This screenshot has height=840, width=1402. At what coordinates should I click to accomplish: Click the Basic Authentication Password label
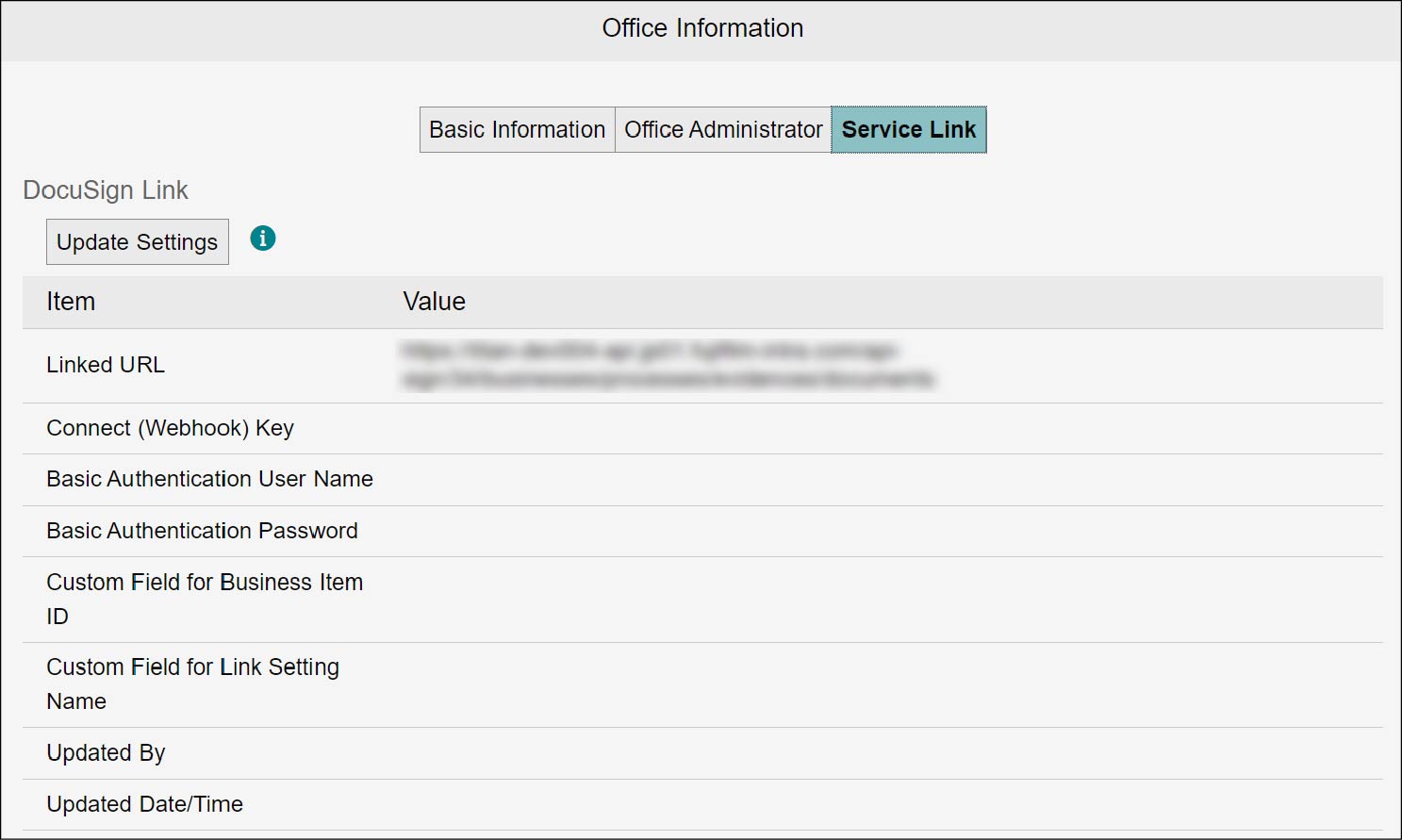(x=202, y=531)
